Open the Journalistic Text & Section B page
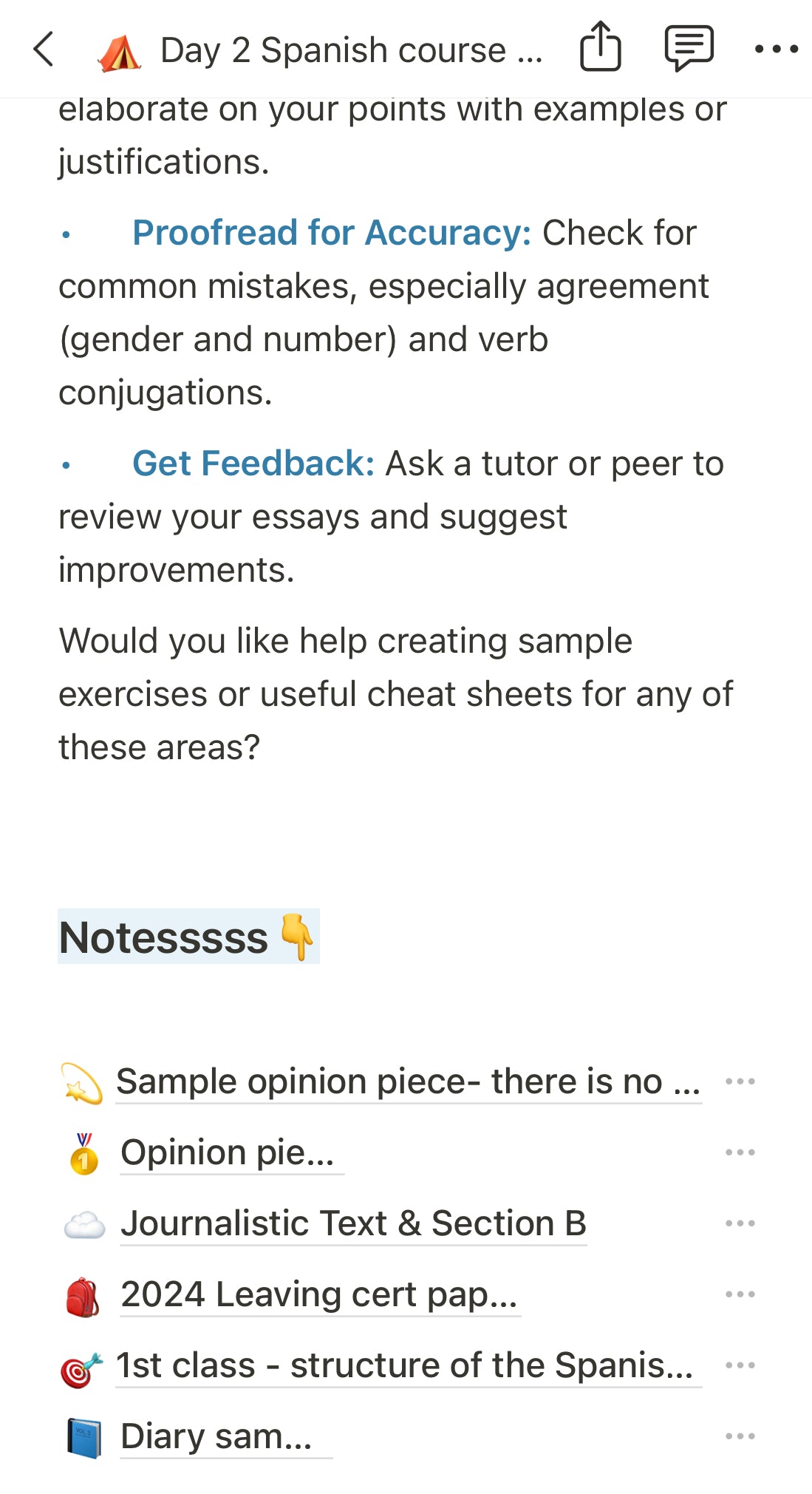 pyautogui.click(x=353, y=1223)
